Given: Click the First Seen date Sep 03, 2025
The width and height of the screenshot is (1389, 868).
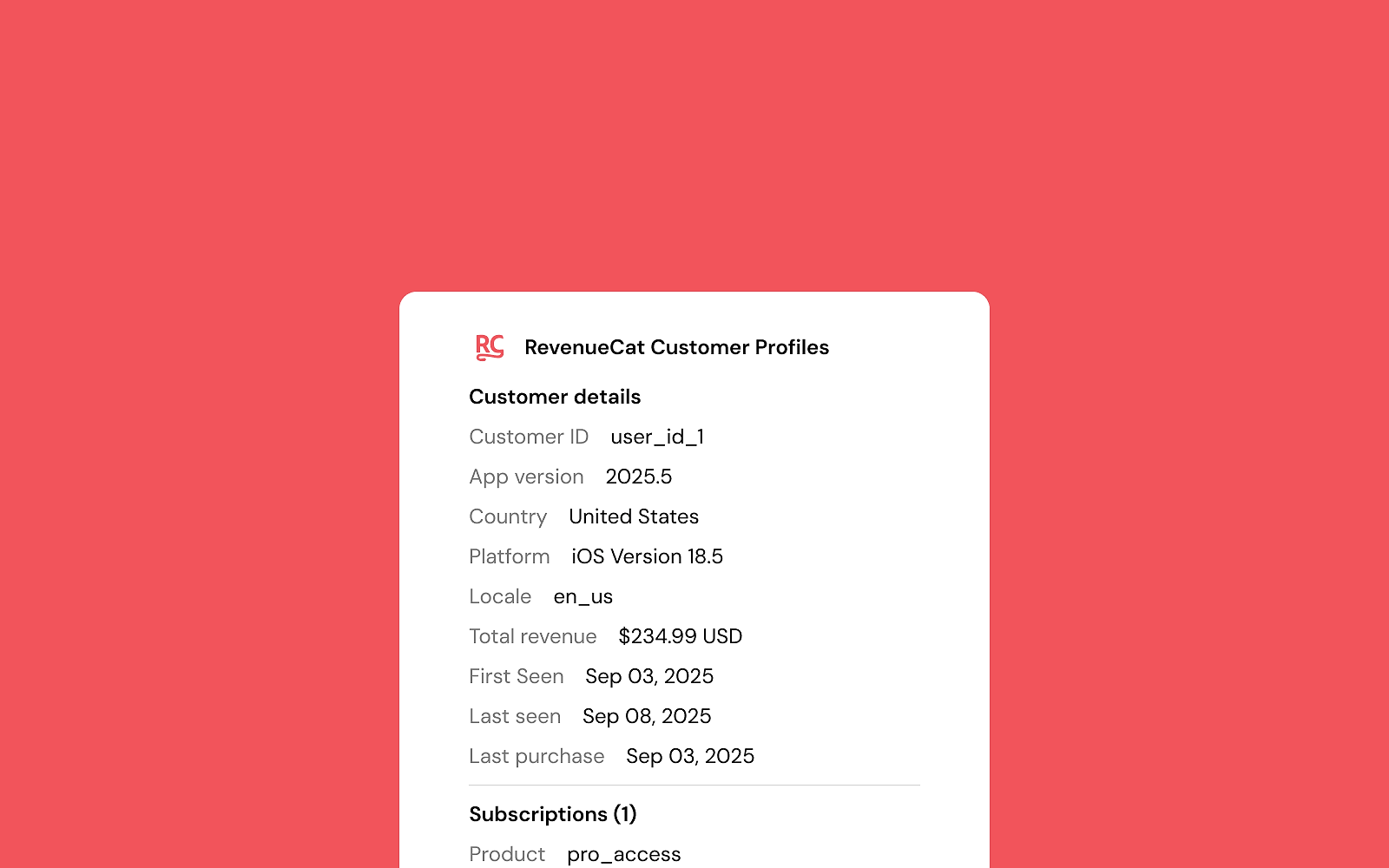Looking at the screenshot, I should click(649, 676).
